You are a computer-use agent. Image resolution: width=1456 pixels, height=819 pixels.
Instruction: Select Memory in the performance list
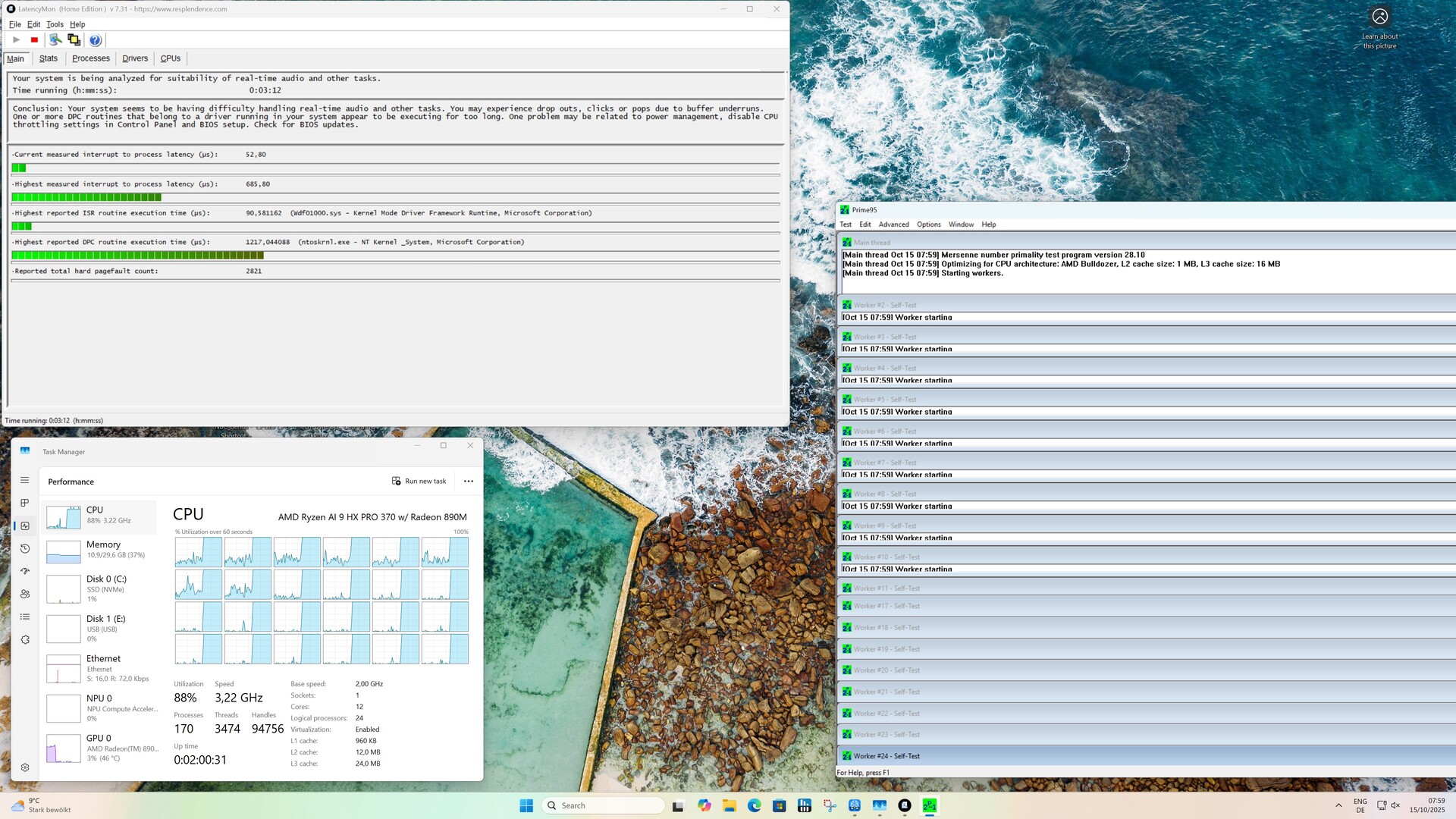[102, 550]
